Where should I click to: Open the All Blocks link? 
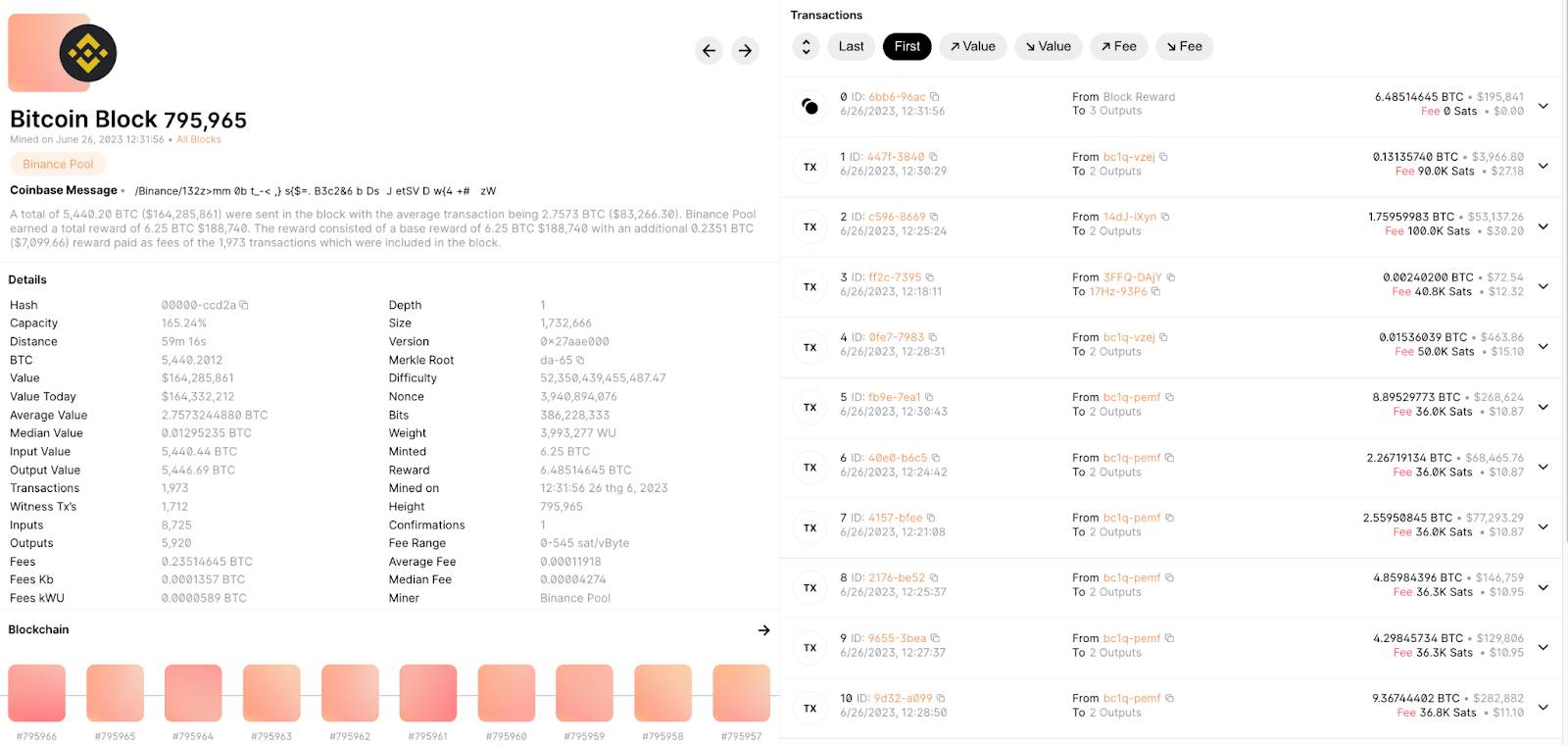[199, 139]
